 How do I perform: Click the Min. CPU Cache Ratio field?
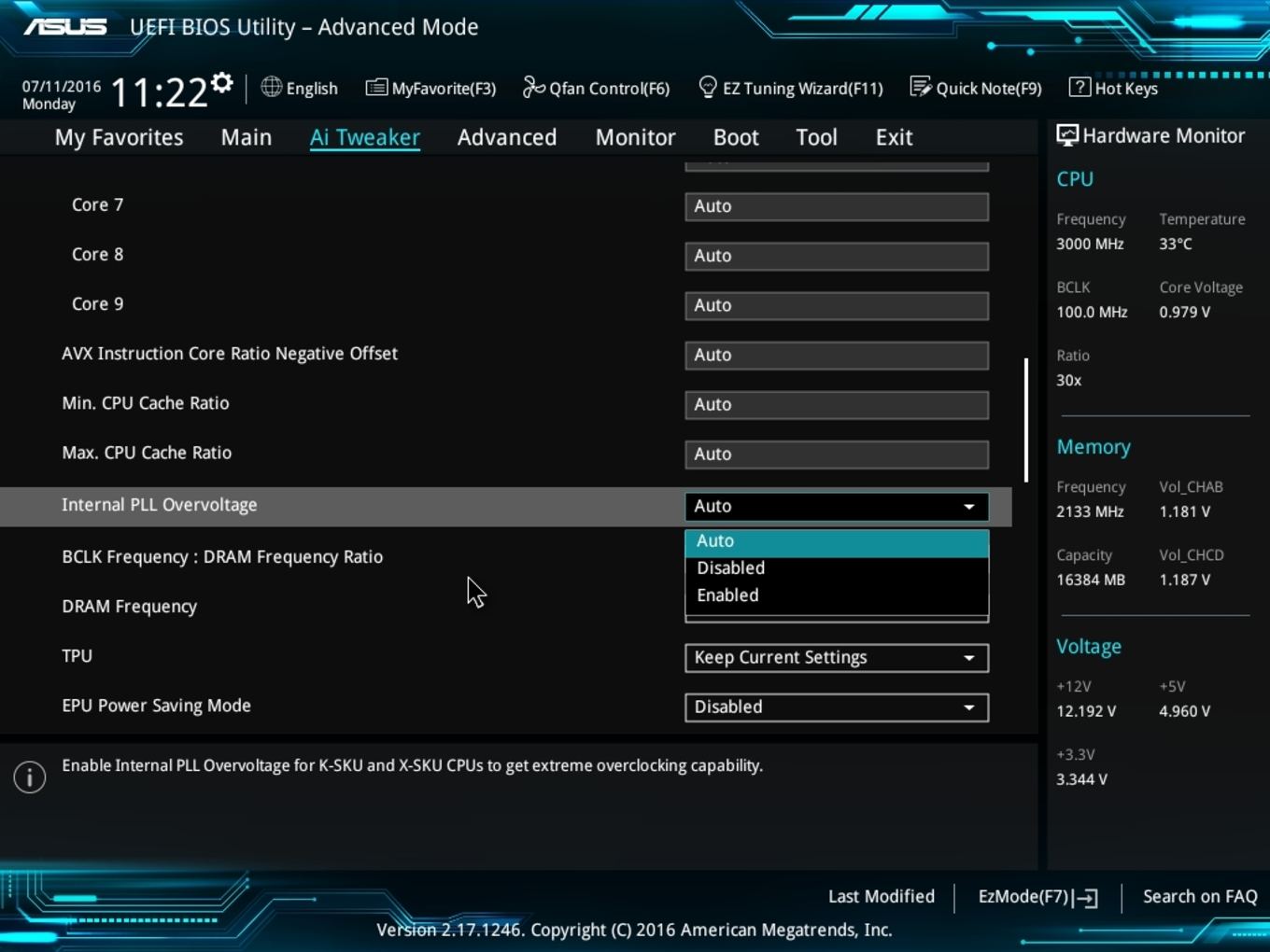[837, 404]
